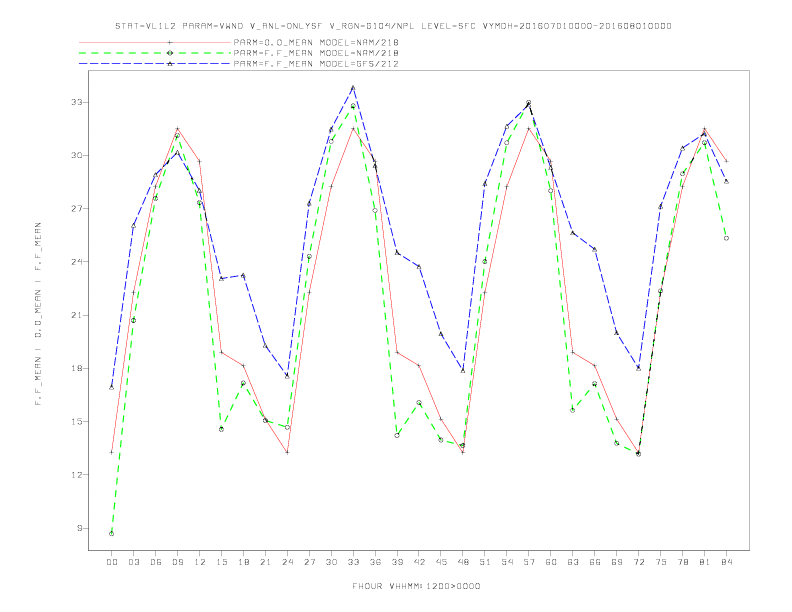This screenshot has width=792, height=612.
Task: Click the vertical y-axis title F.F_MEAN | O.O_MEAN | F.F_MEAN
Action: (x=38, y=314)
